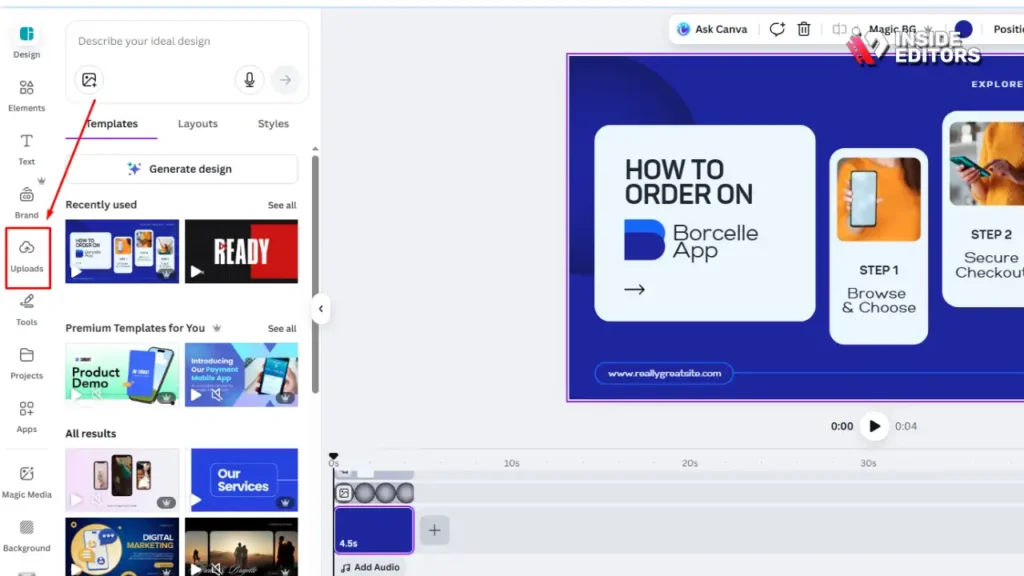Switch to the Styles tab
The width and height of the screenshot is (1024, 576).
point(273,123)
